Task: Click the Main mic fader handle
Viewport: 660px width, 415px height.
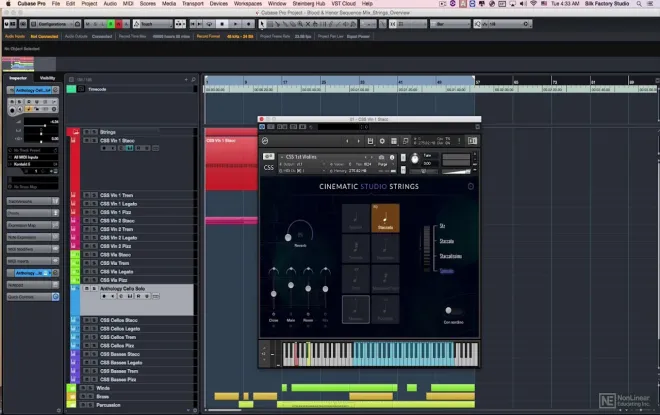Action: pos(291,285)
